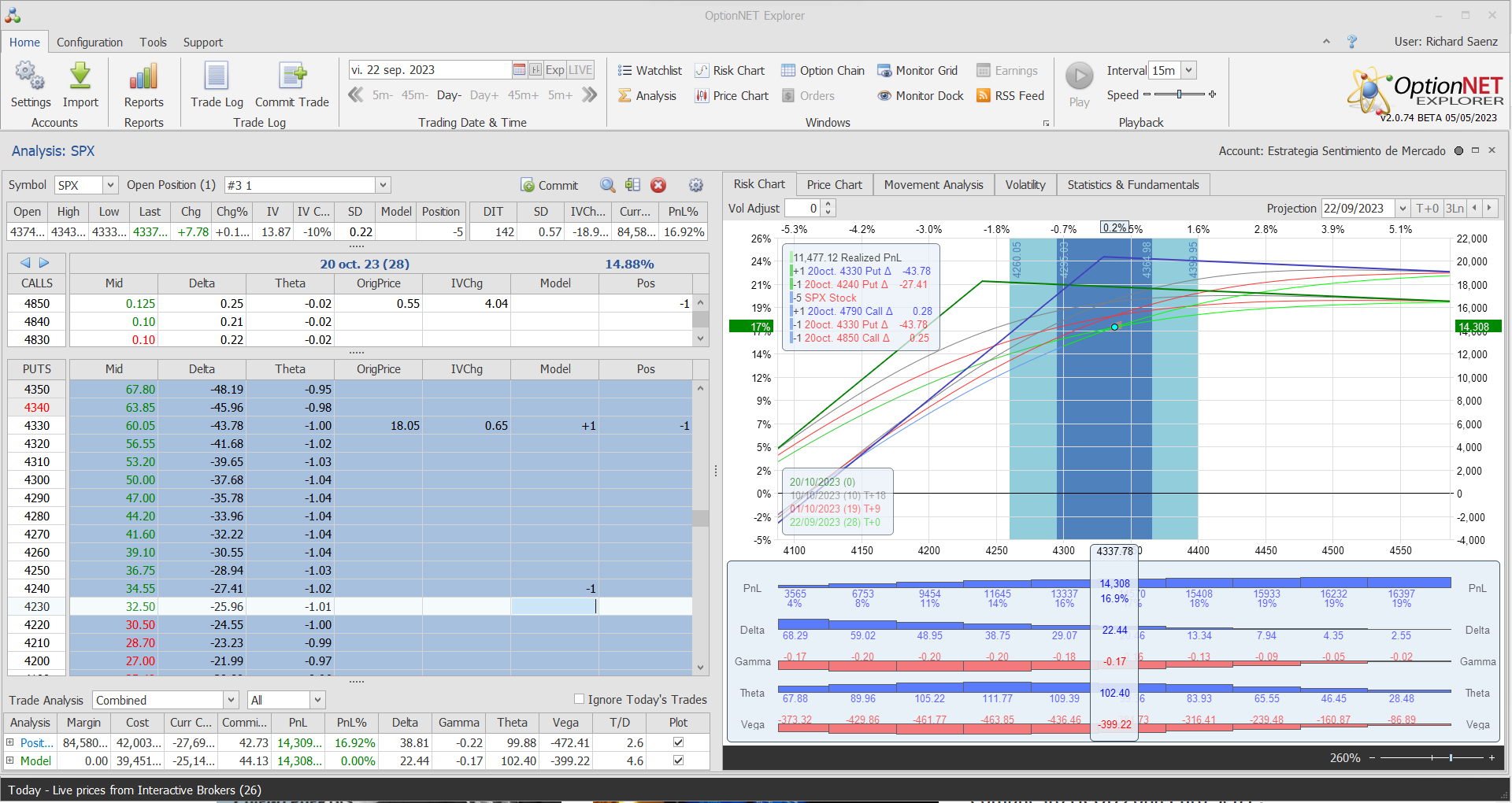Viewport: 1512px width, 803px height.
Task: Open the Interval 15m dropdown
Action: click(x=1189, y=70)
